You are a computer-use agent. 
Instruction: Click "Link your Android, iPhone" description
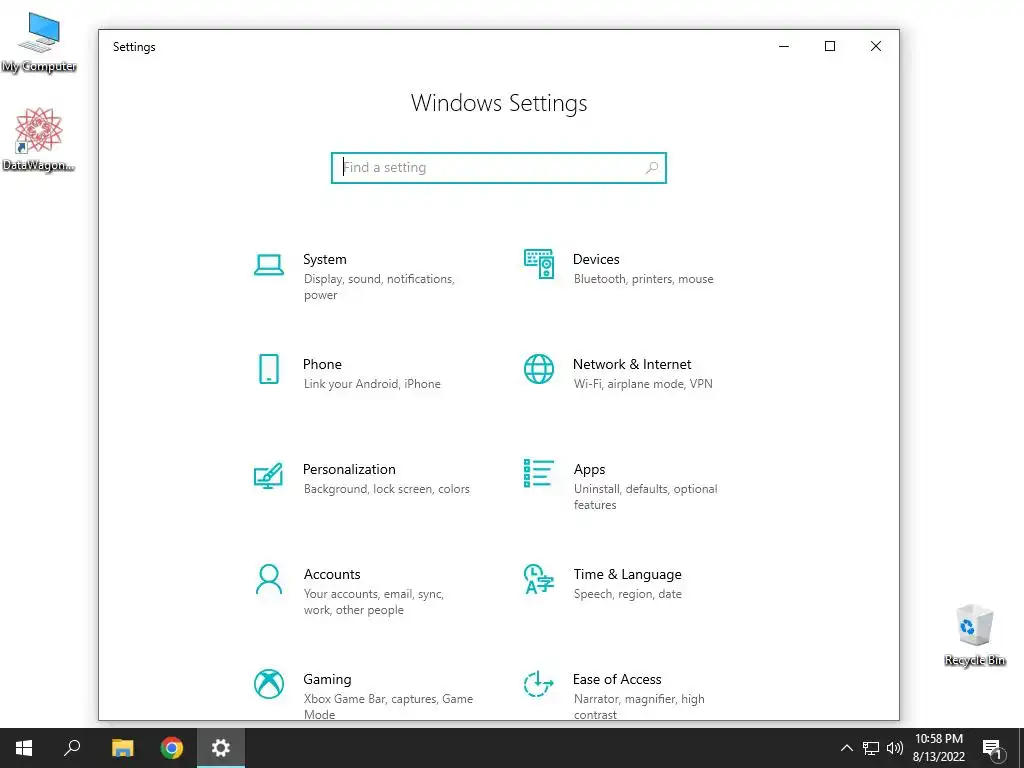pyautogui.click(x=372, y=384)
